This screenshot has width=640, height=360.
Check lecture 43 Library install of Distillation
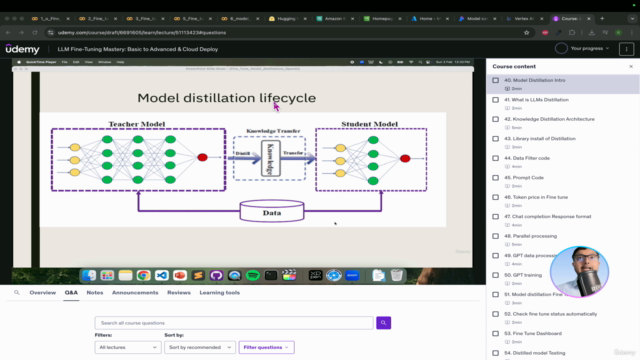496,139
